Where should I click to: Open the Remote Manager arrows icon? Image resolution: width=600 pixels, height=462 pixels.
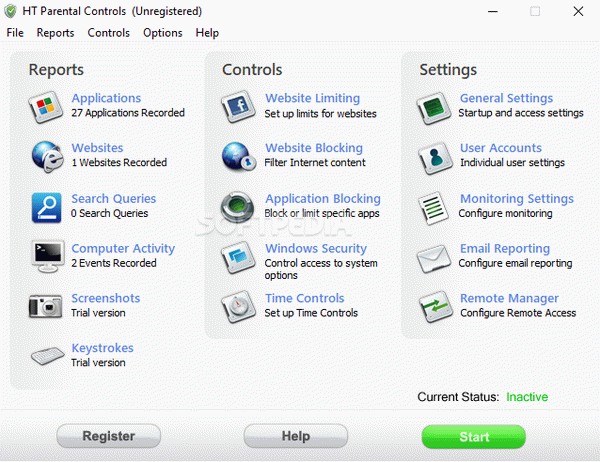click(436, 307)
